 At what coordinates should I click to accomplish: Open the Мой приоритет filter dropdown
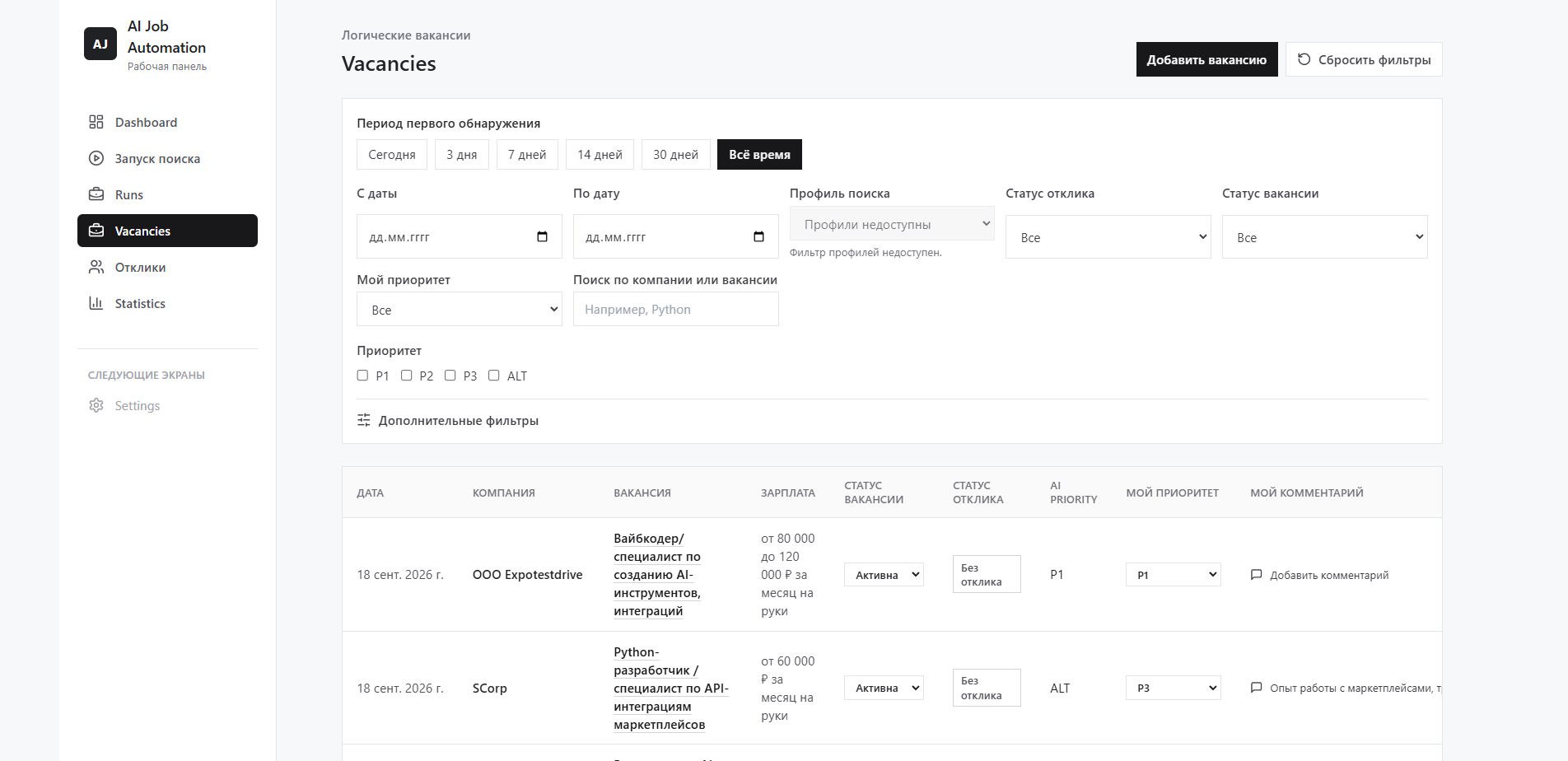[x=460, y=310]
